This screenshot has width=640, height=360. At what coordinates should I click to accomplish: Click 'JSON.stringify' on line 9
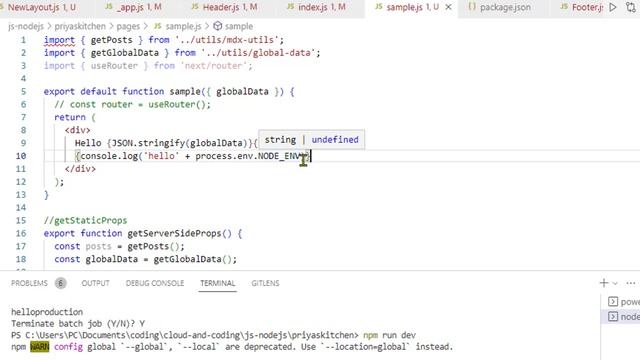click(x=148, y=143)
